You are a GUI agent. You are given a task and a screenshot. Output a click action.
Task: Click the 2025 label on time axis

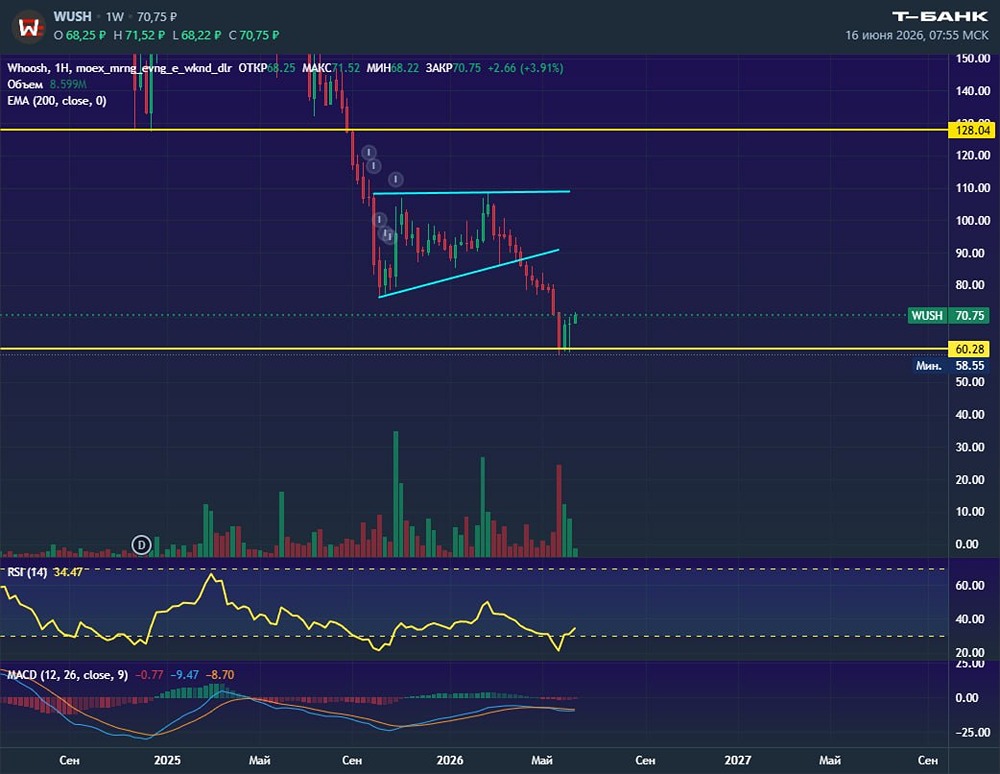(x=167, y=760)
